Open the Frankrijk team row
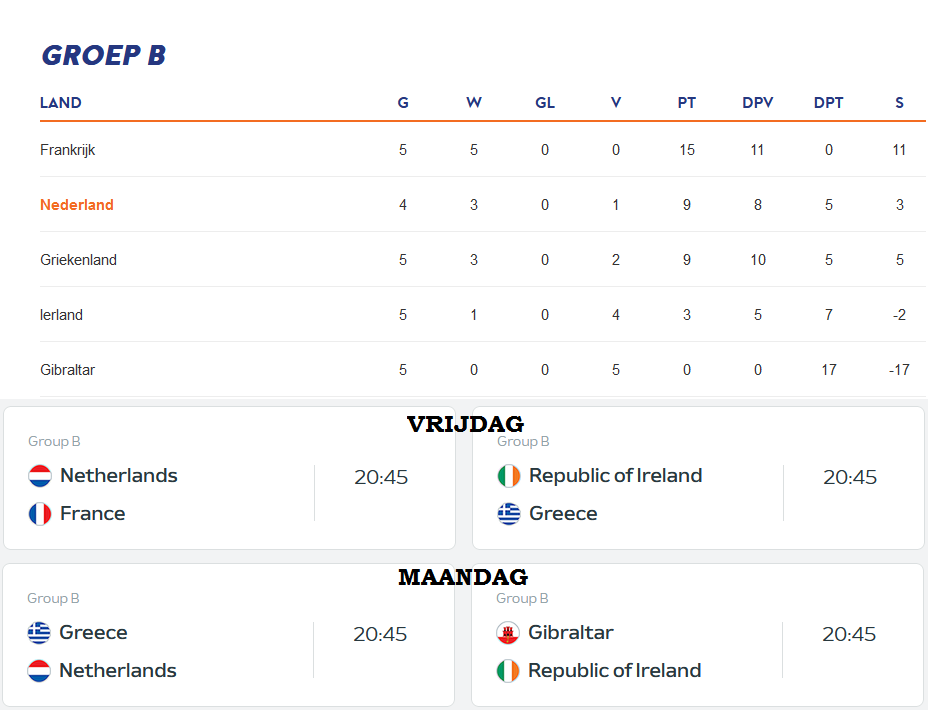 point(482,150)
